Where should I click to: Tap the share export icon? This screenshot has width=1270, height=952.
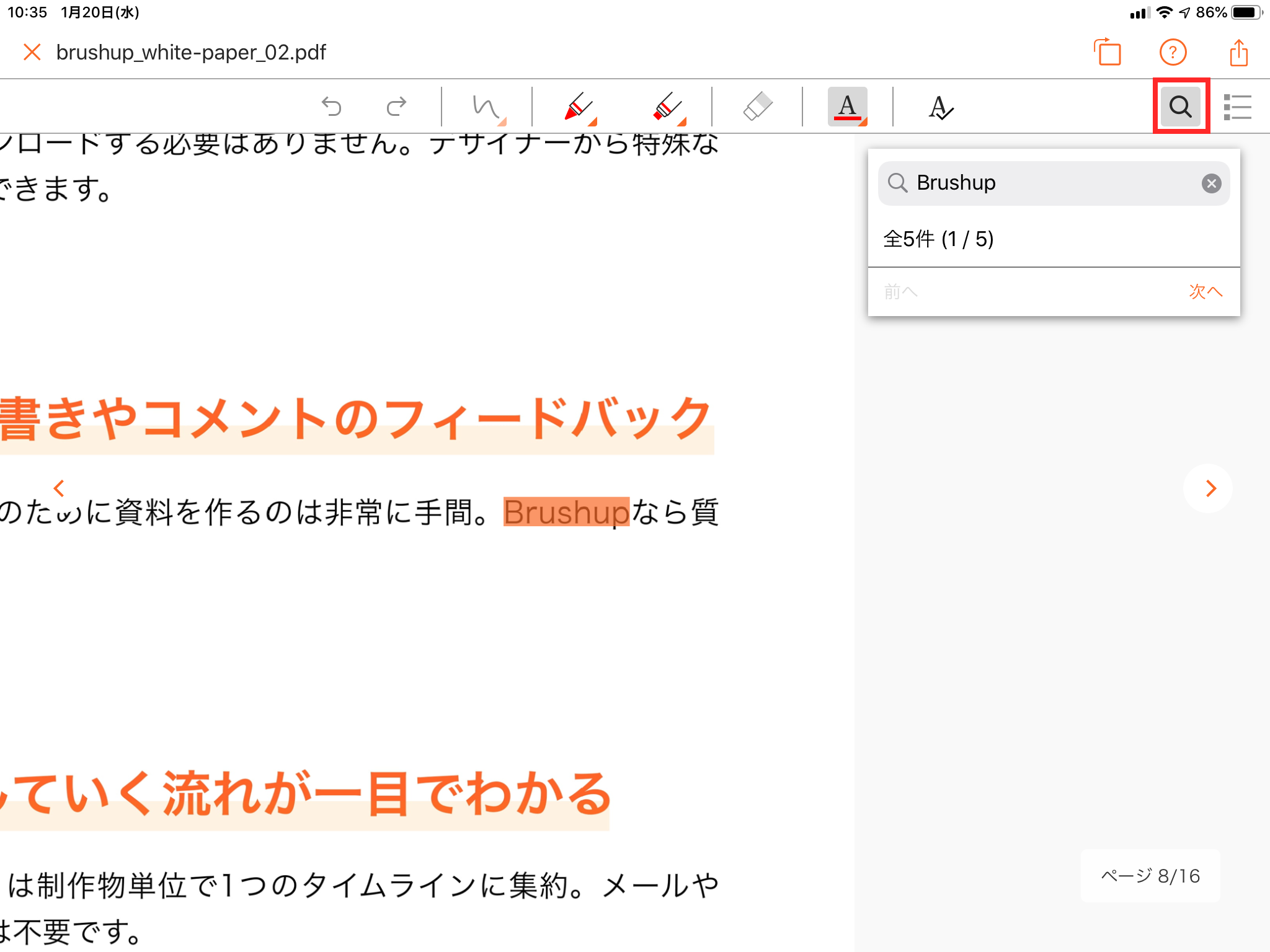(1238, 53)
